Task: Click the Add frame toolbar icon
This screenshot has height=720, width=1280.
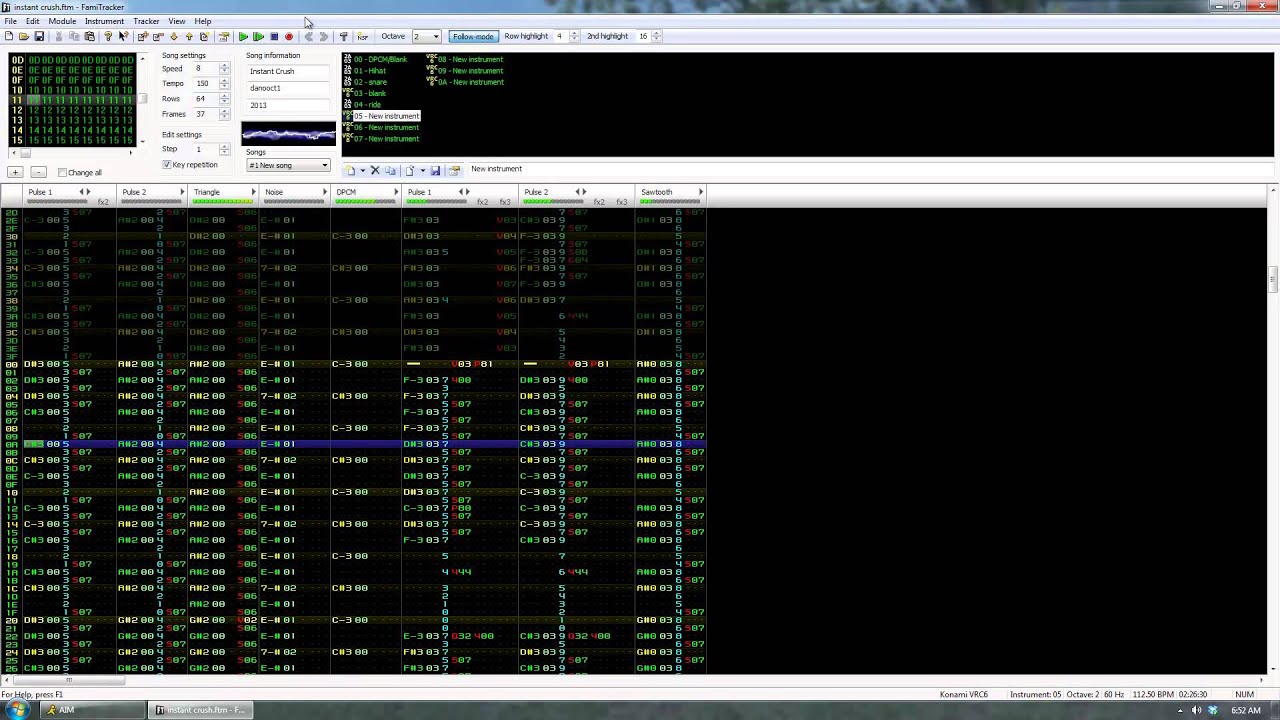Action: 143,36
